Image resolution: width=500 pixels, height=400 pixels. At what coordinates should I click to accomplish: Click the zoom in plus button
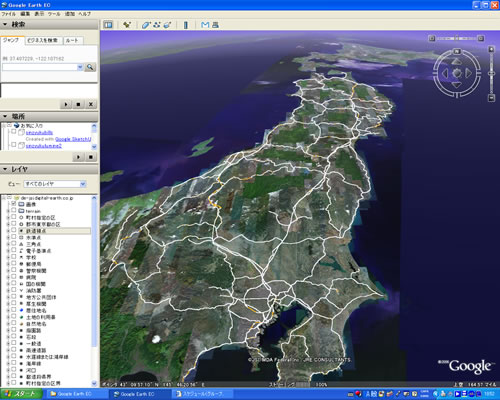[x=491, y=49]
